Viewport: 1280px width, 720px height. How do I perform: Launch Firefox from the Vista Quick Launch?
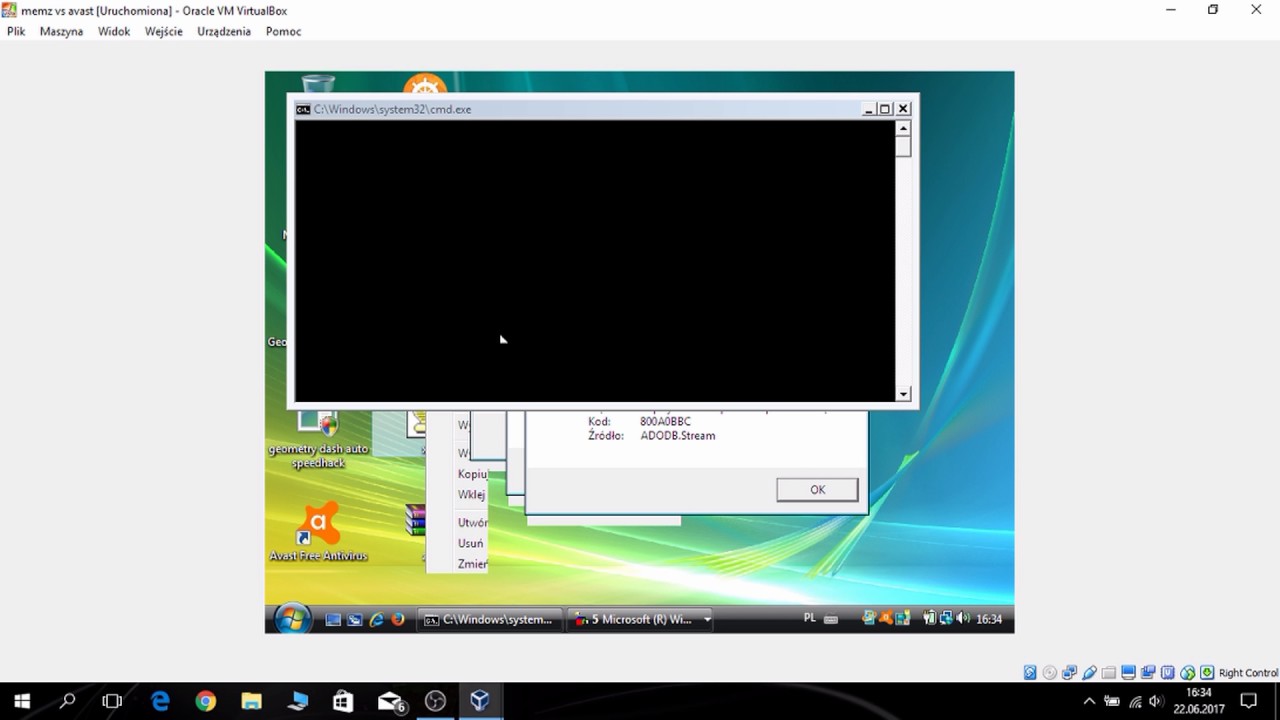398,620
